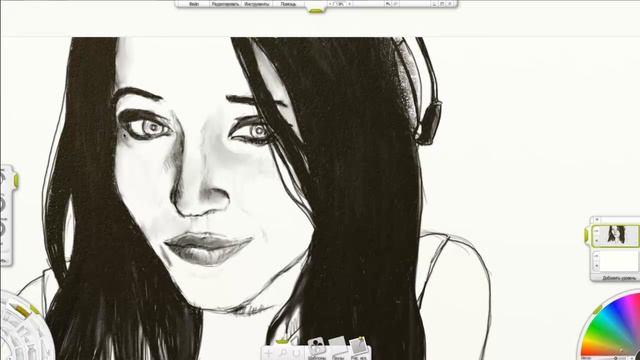Collapse the layers panel via green handle

pyautogui.click(x=587, y=235)
